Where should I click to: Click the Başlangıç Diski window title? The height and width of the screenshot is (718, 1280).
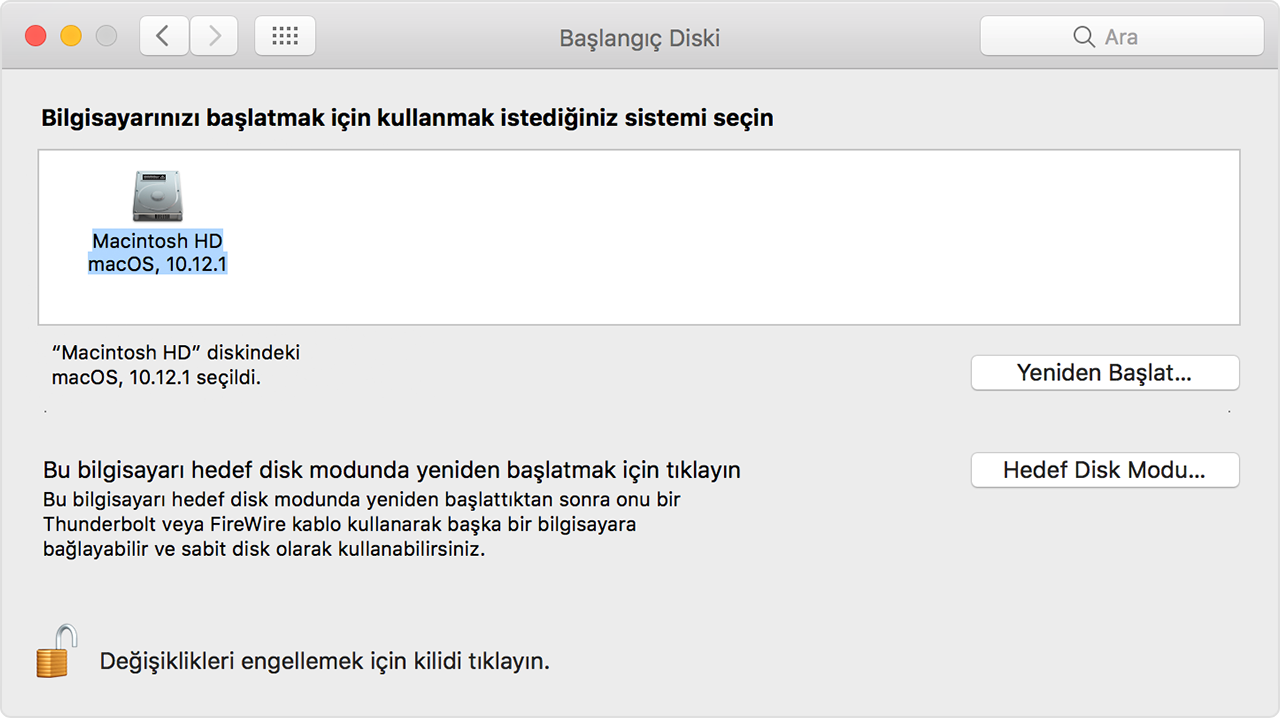[640, 38]
